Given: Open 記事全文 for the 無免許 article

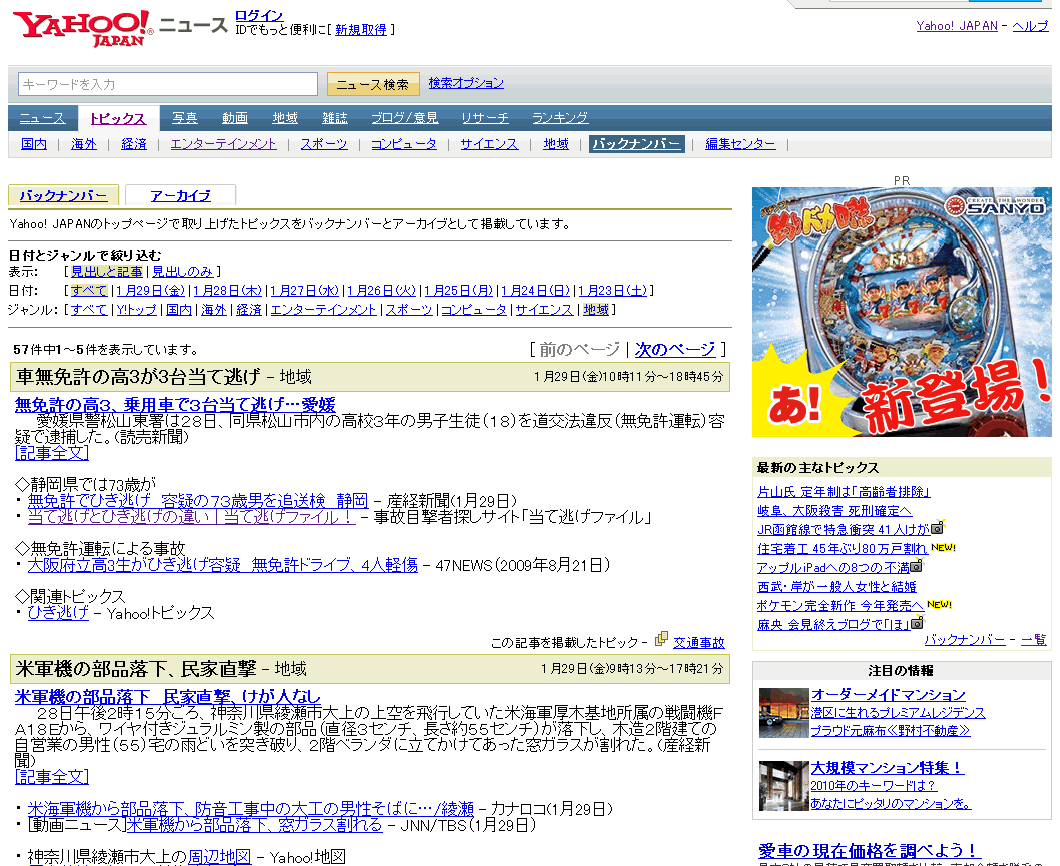Looking at the screenshot, I should click(52, 453).
